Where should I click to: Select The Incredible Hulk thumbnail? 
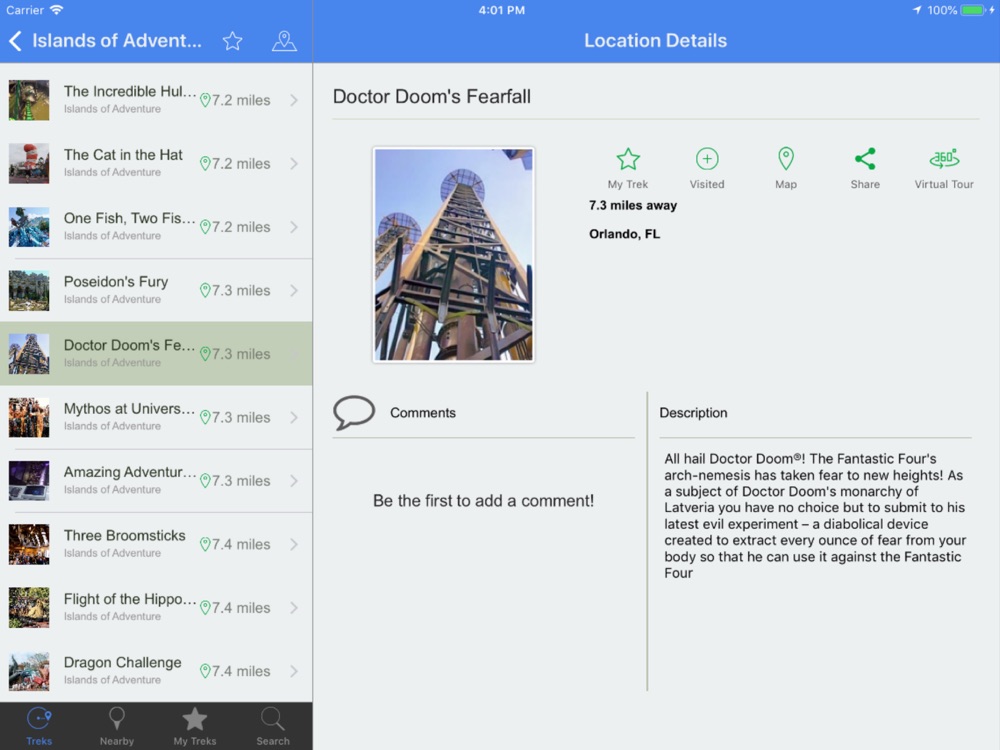coord(29,100)
